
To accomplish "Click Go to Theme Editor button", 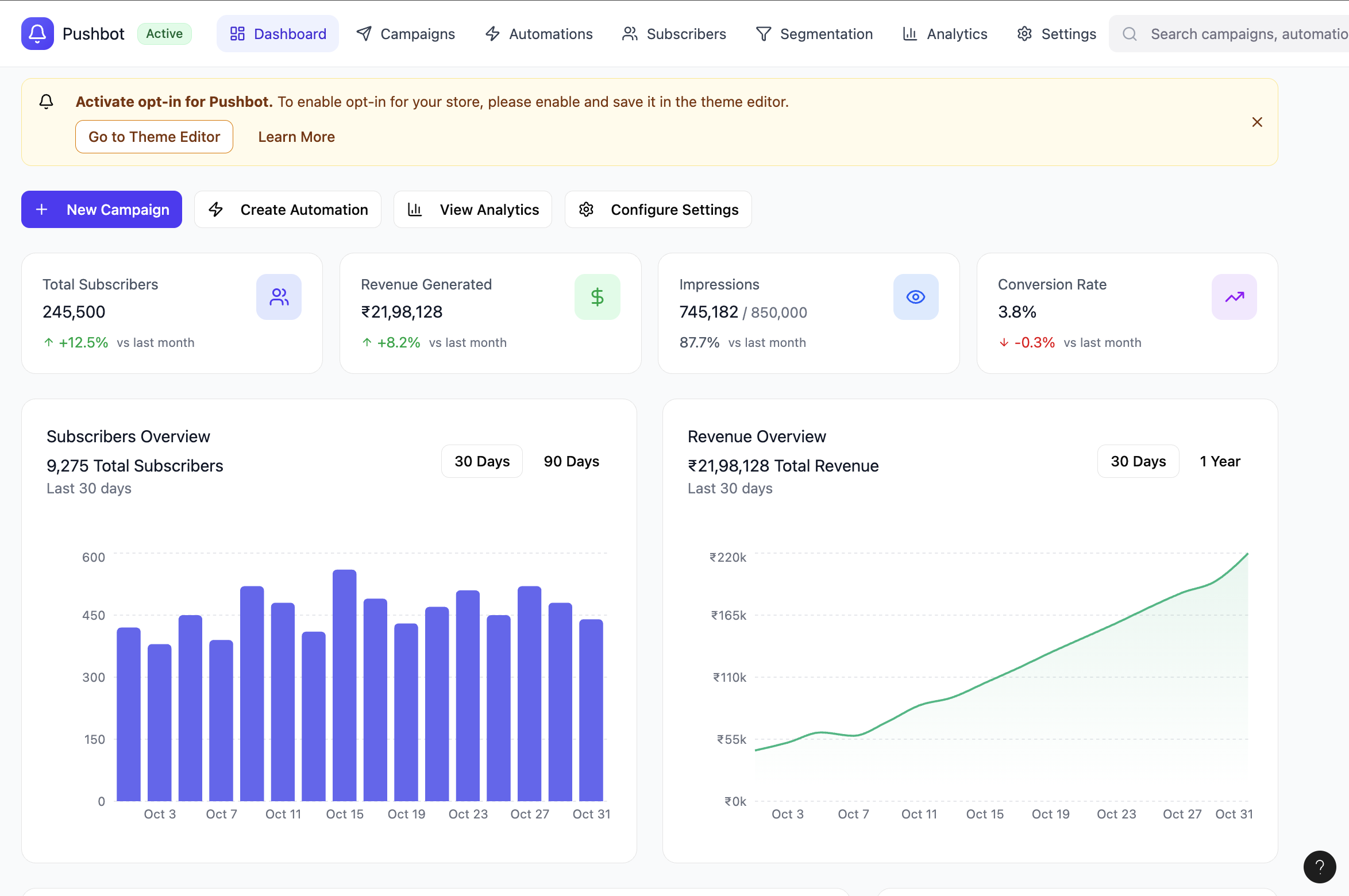I will pos(154,137).
